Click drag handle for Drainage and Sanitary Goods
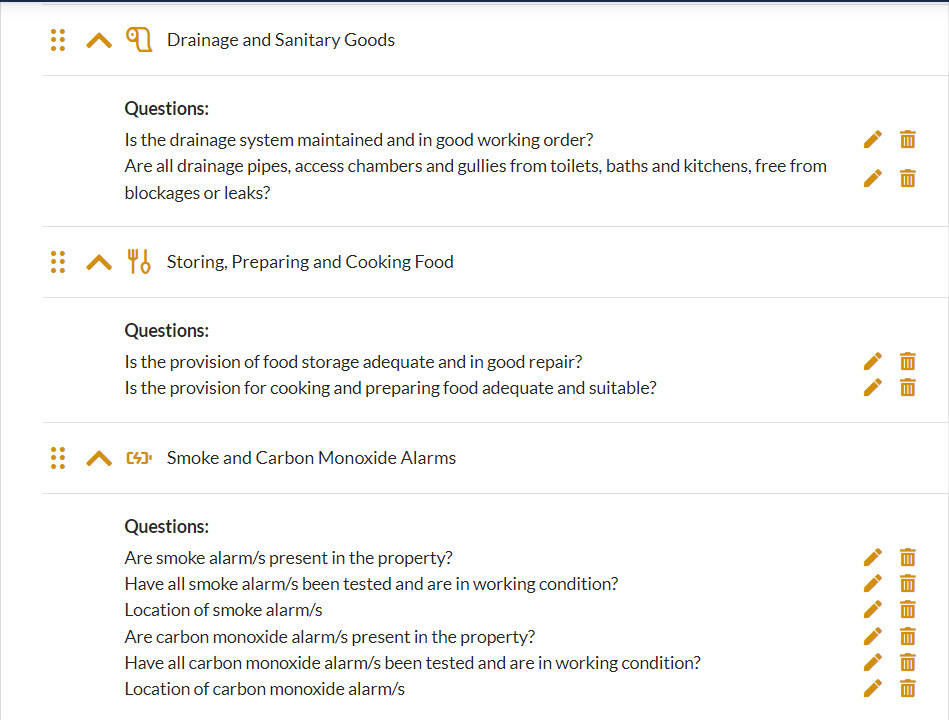The height and width of the screenshot is (720, 949). coord(57,40)
